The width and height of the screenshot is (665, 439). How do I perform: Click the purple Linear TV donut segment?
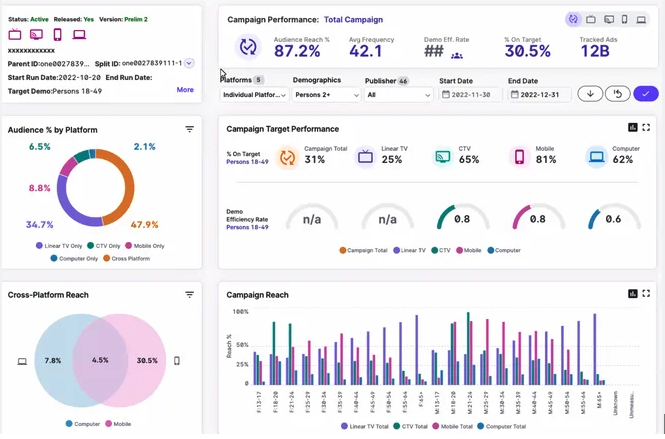click(64, 204)
